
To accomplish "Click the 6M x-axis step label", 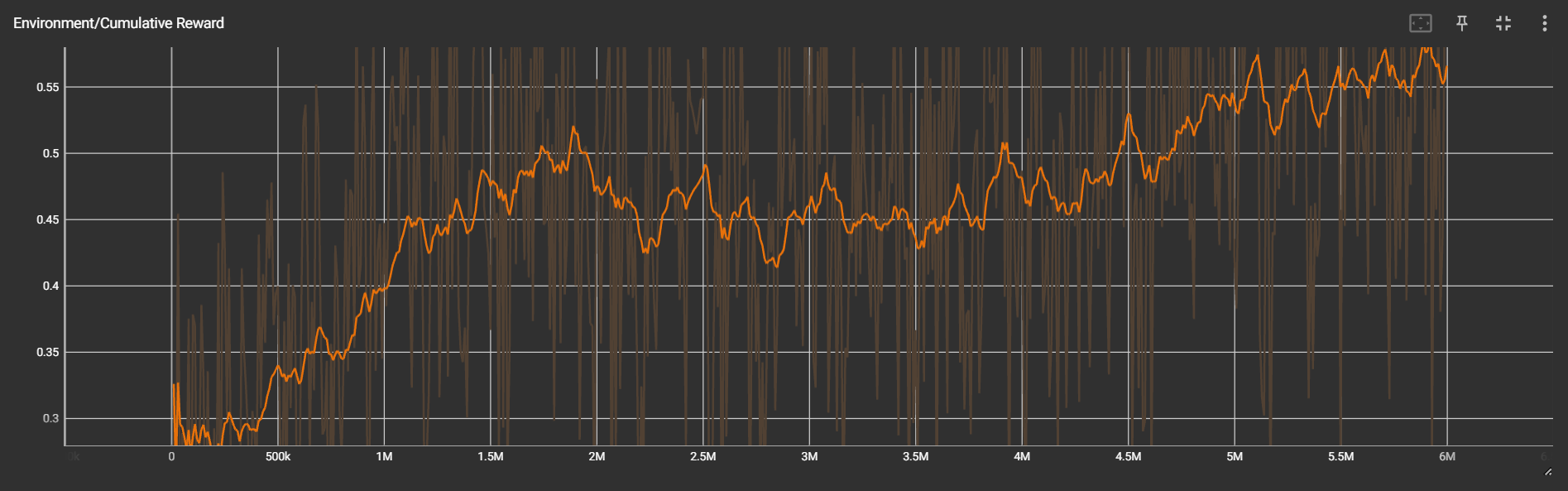I will coord(1447,456).
